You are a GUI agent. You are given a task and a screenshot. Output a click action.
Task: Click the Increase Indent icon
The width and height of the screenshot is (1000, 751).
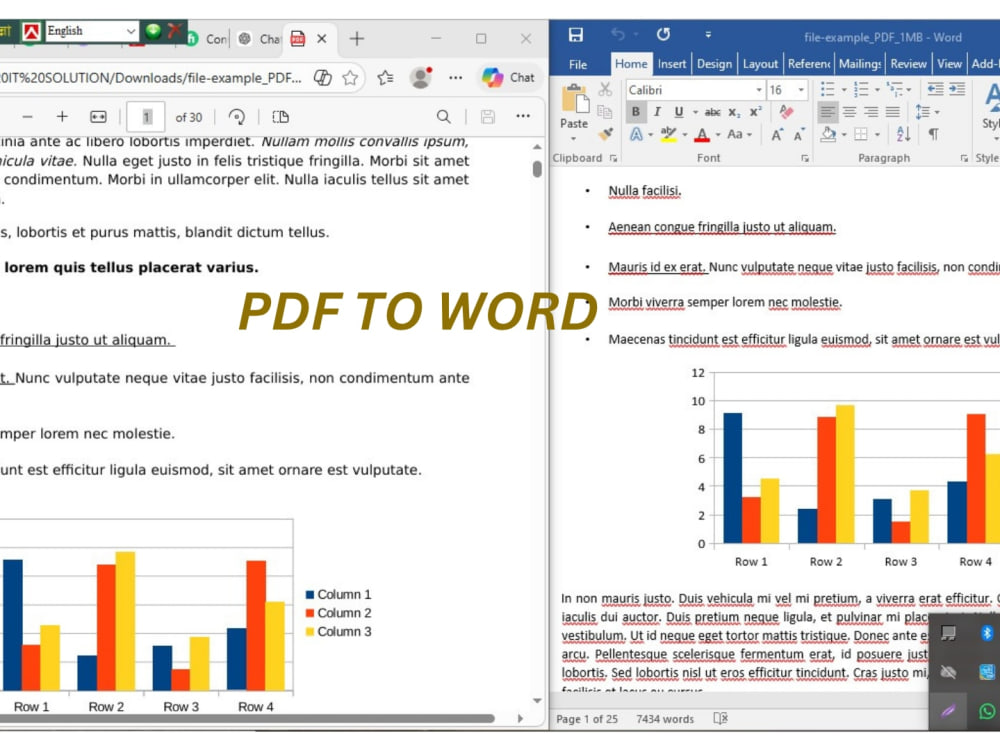click(957, 89)
